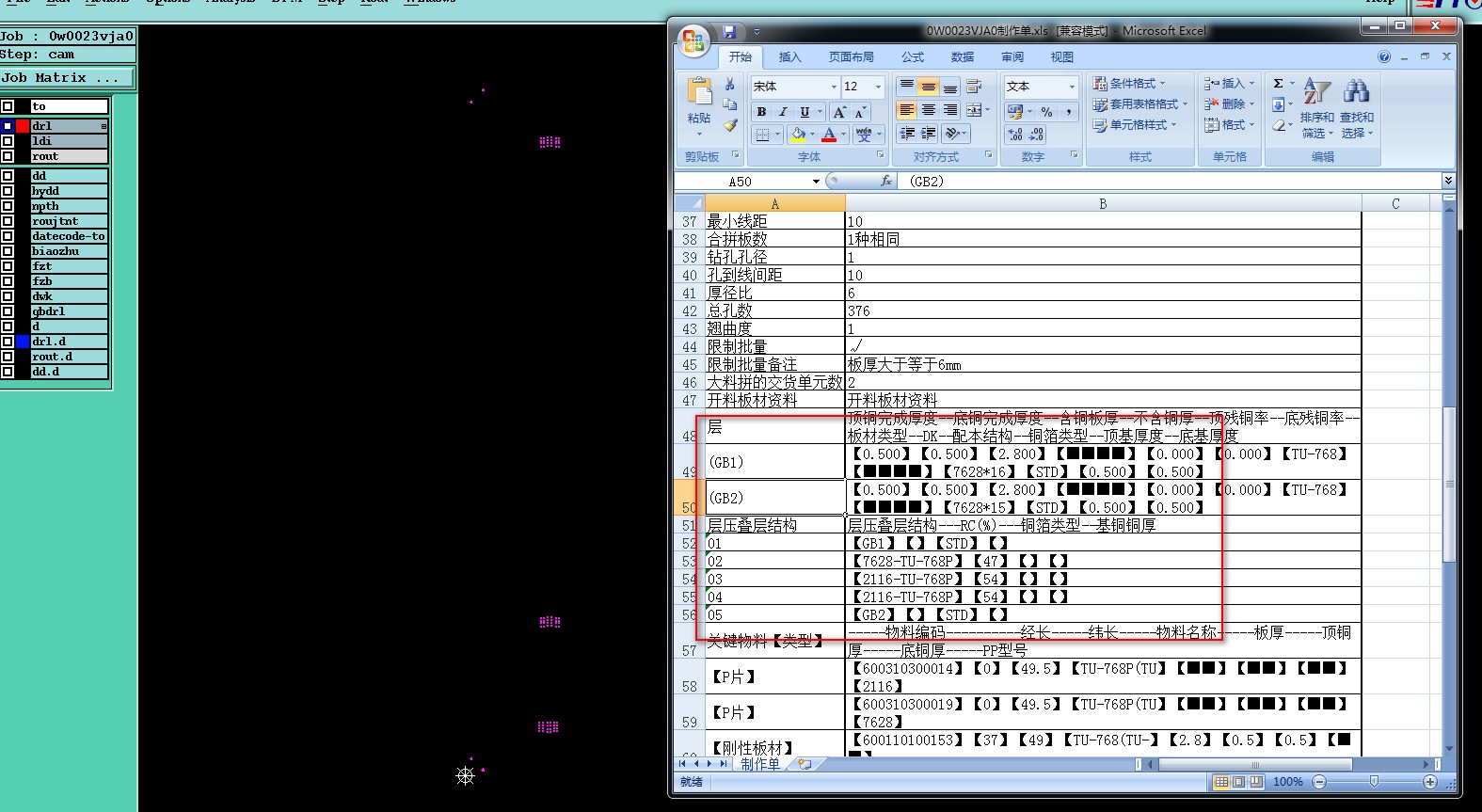
Task: Apply yellow fill color bucket
Action: 798,135
